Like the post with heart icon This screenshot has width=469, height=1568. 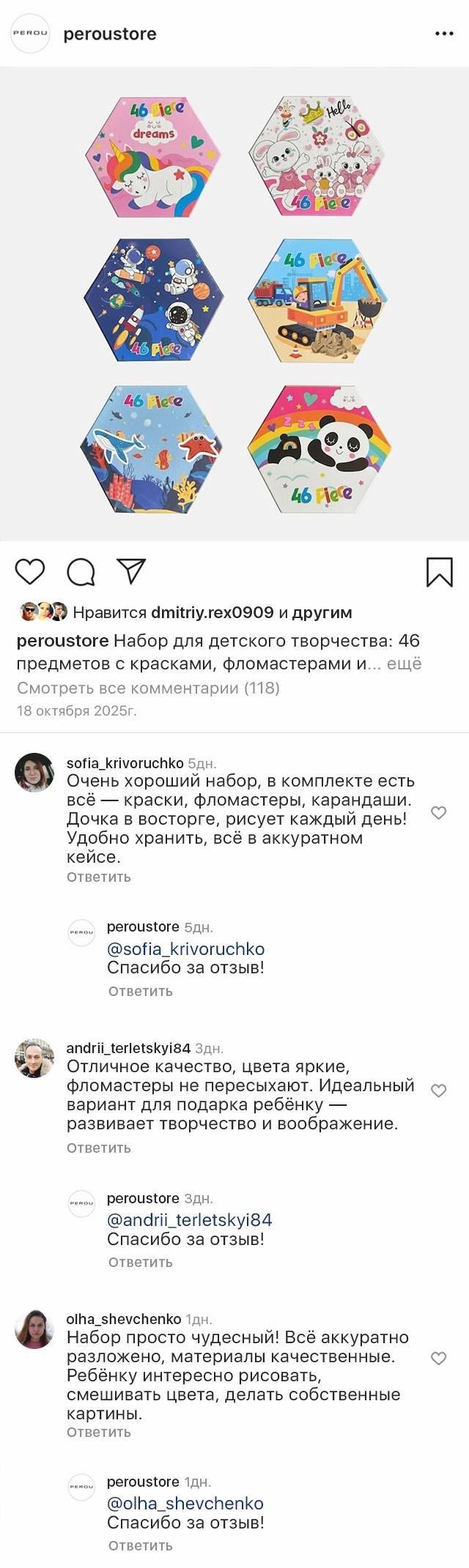[30, 571]
